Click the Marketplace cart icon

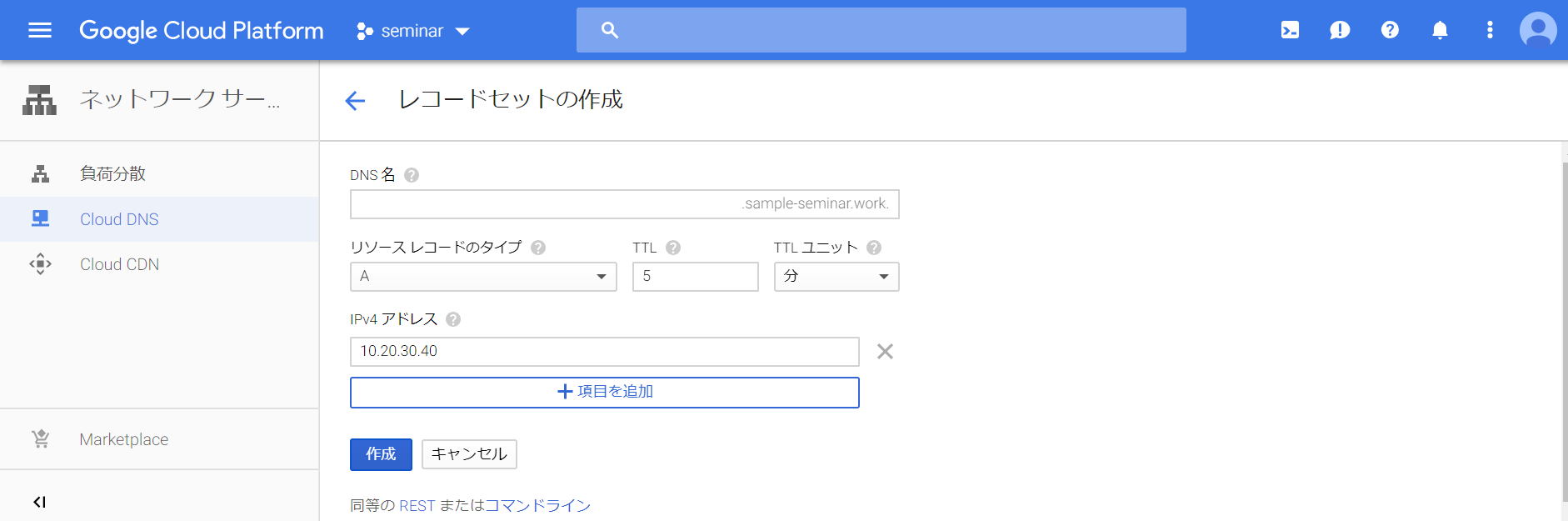point(40,438)
